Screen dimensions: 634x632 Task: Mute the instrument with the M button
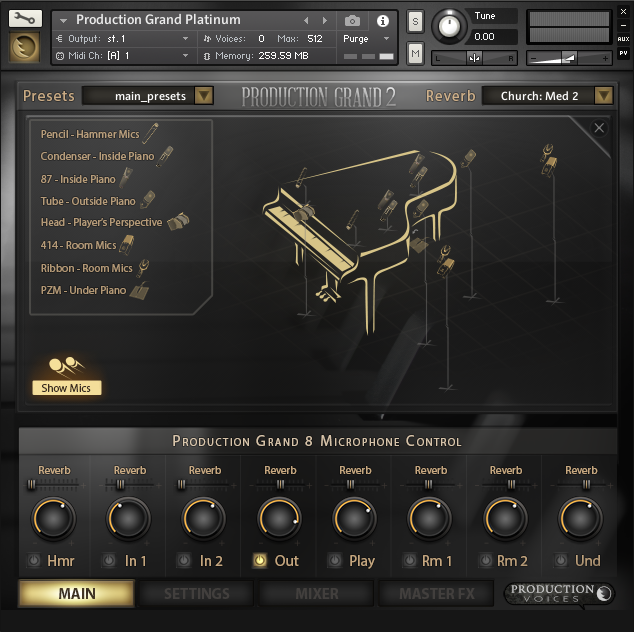click(415, 53)
